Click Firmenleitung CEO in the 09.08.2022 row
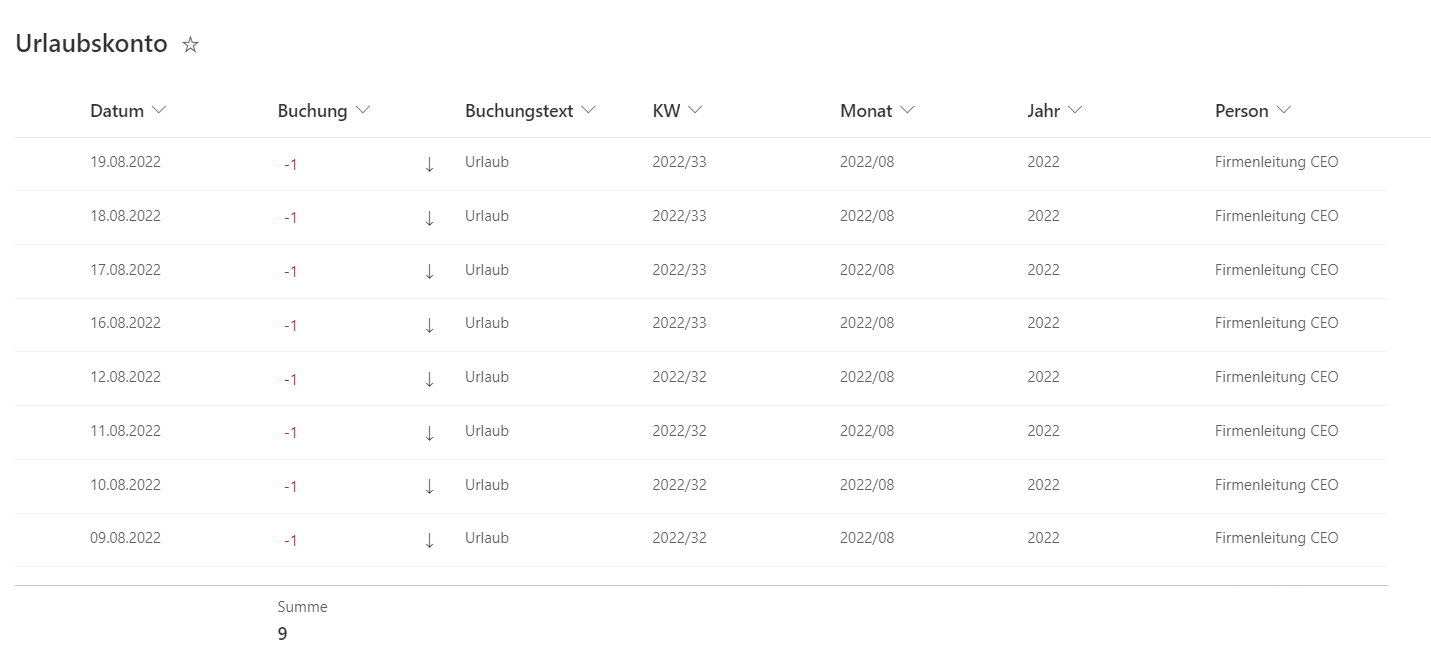 pyautogui.click(x=1276, y=538)
